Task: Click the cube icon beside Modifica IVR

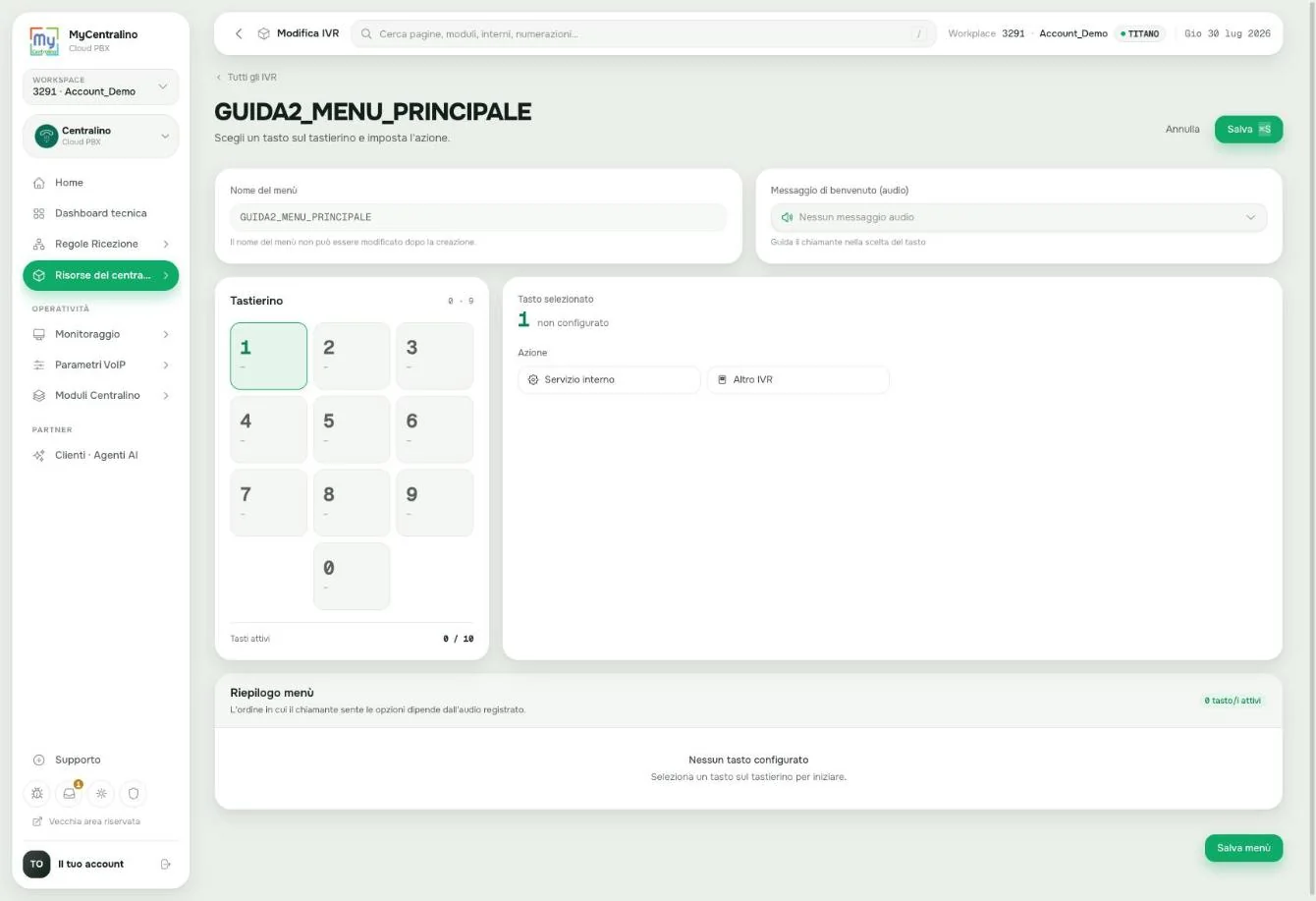Action: [263, 33]
